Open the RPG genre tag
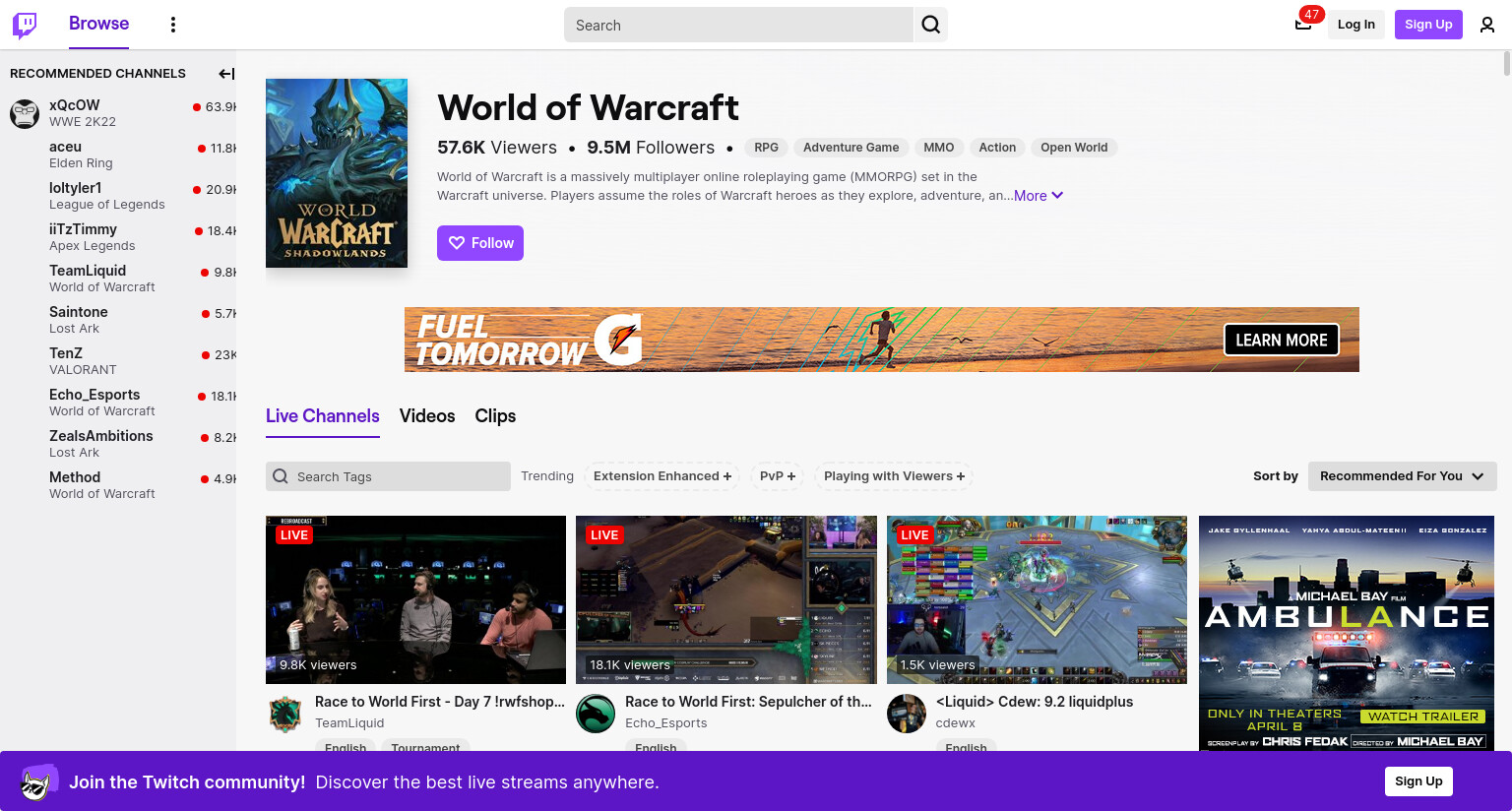Screen dimensions: 1512x811 pos(766,148)
